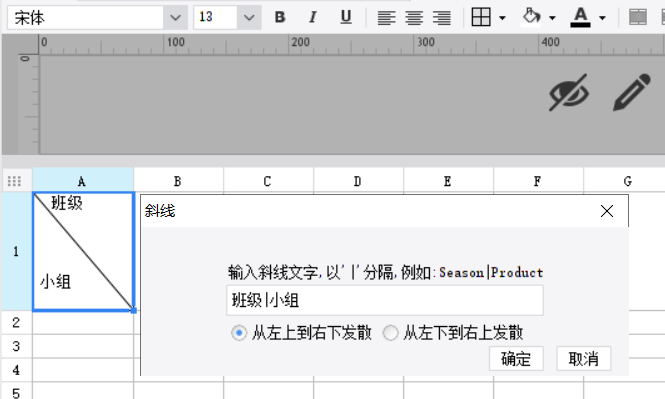Click the 斜线 dialog title
Image resolution: width=665 pixels, height=399 pixels.
[160, 211]
